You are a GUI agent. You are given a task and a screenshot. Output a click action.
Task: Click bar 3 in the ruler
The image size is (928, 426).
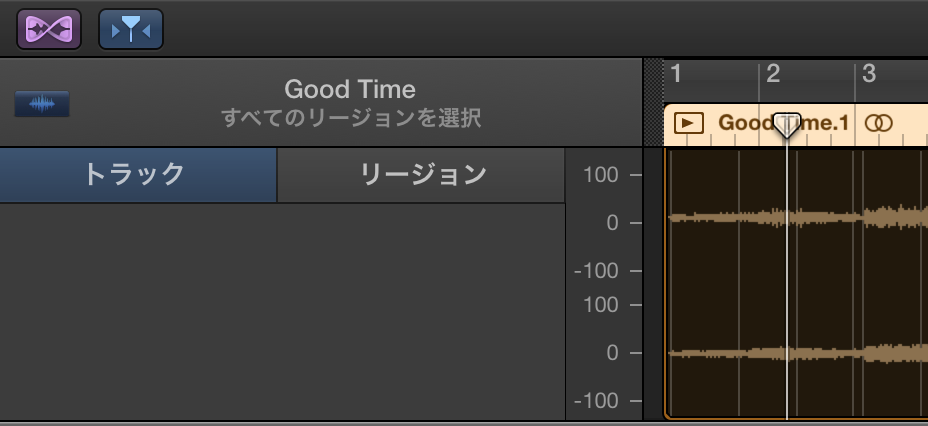click(x=869, y=73)
